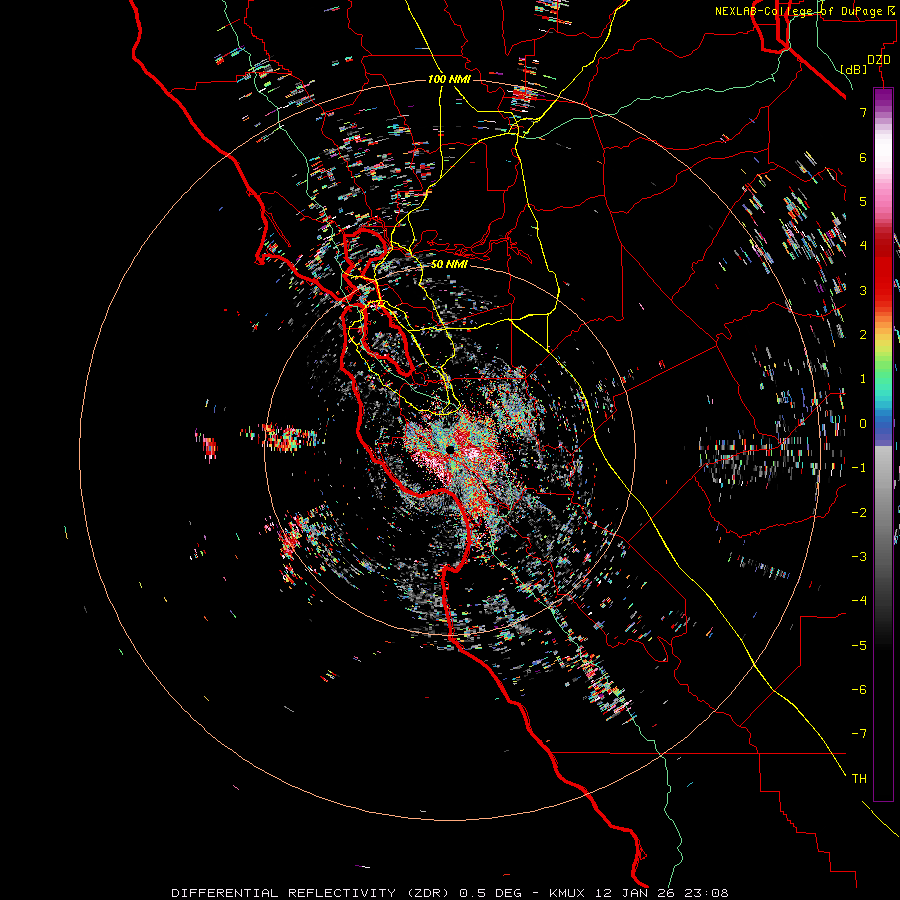This screenshot has width=900, height=900.
Task: Click the 6 value on the color scale
Action: pyautogui.click(x=863, y=157)
